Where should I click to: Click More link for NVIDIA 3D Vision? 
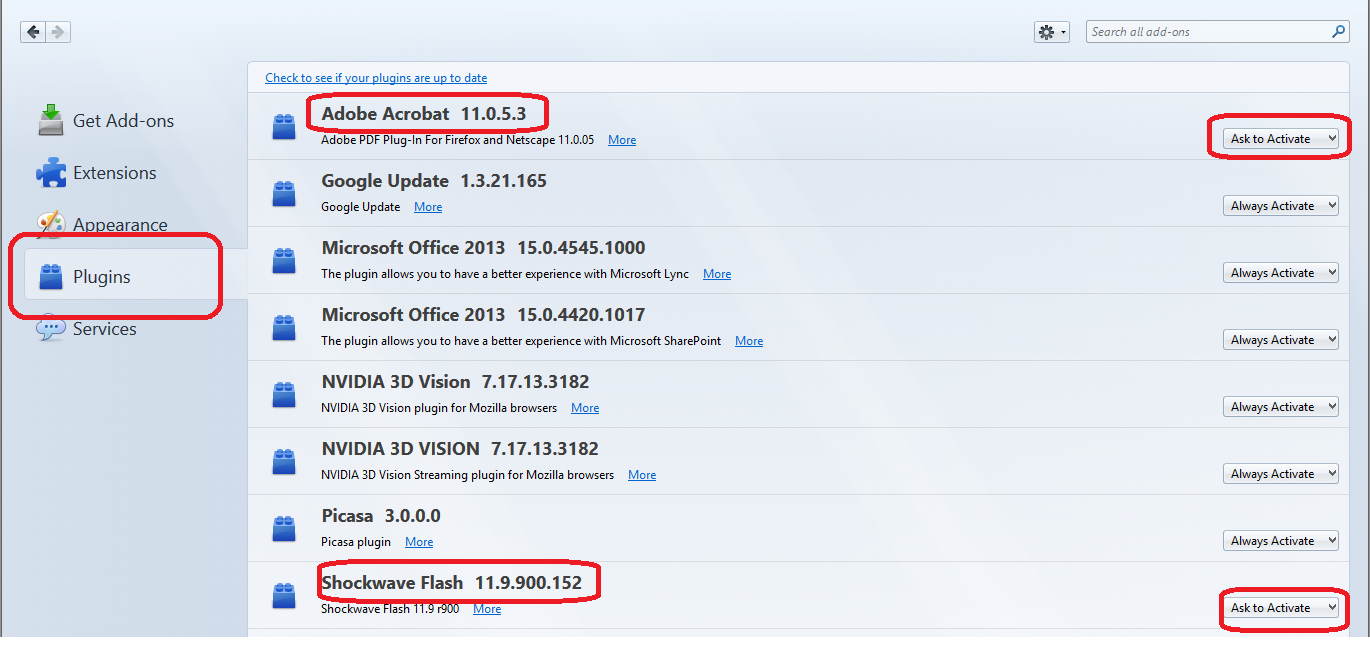[585, 408]
